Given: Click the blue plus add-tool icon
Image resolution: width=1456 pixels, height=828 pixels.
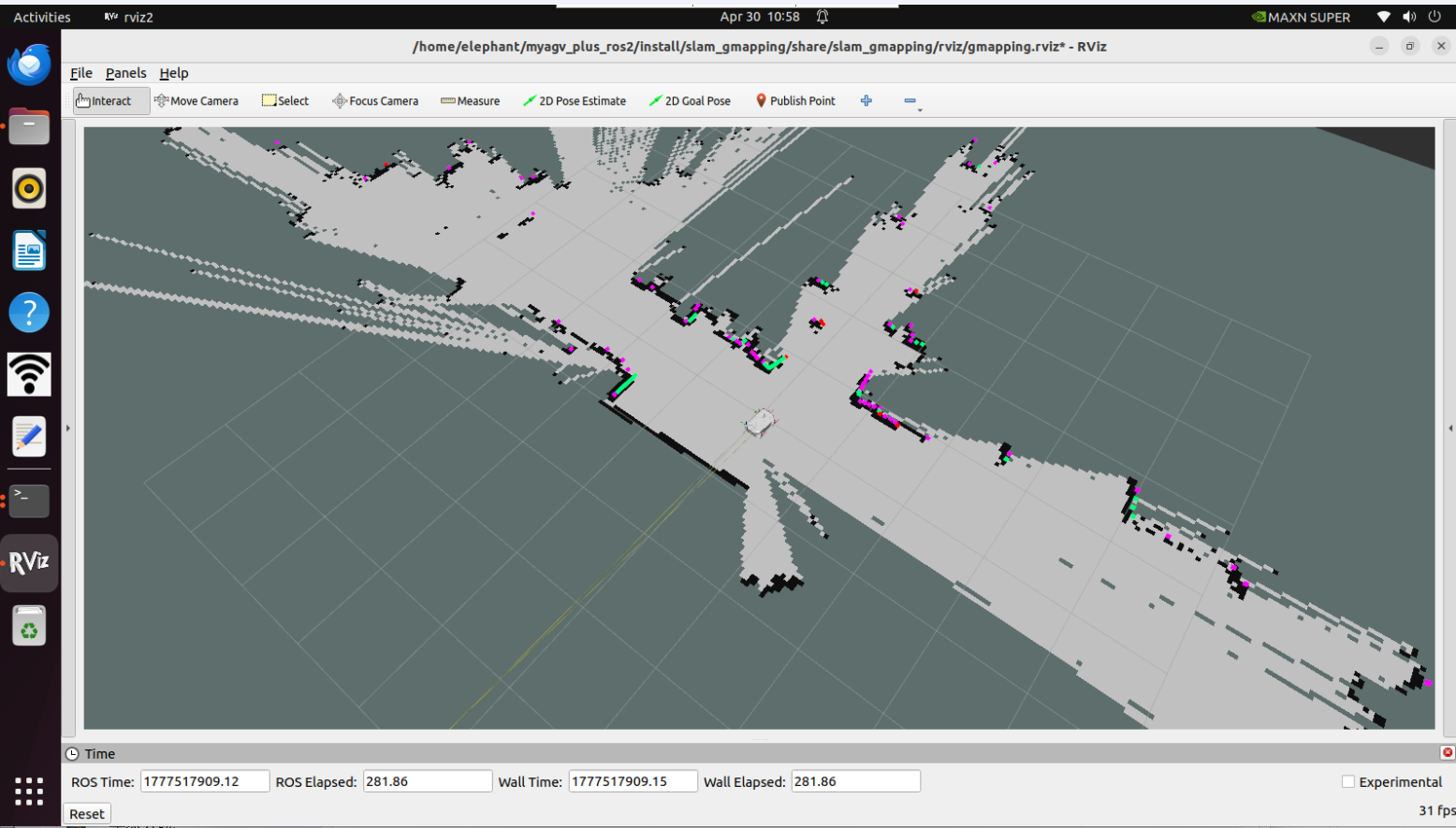Looking at the screenshot, I should (x=866, y=101).
